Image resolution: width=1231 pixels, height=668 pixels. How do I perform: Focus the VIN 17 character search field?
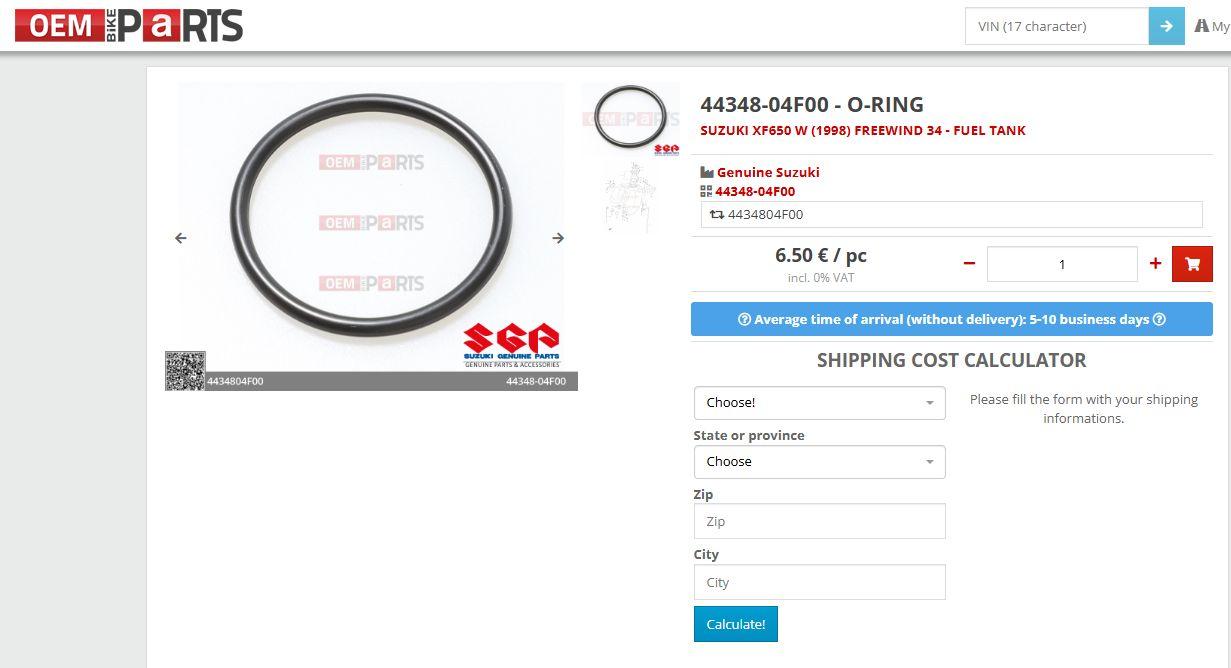(1056, 26)
